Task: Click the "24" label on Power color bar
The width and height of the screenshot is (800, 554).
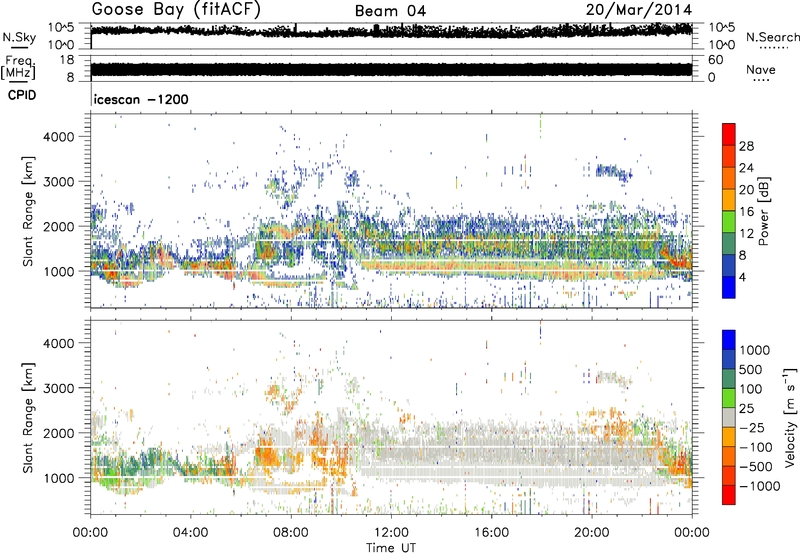Action: pyautogui.click(x=746, y=168)
